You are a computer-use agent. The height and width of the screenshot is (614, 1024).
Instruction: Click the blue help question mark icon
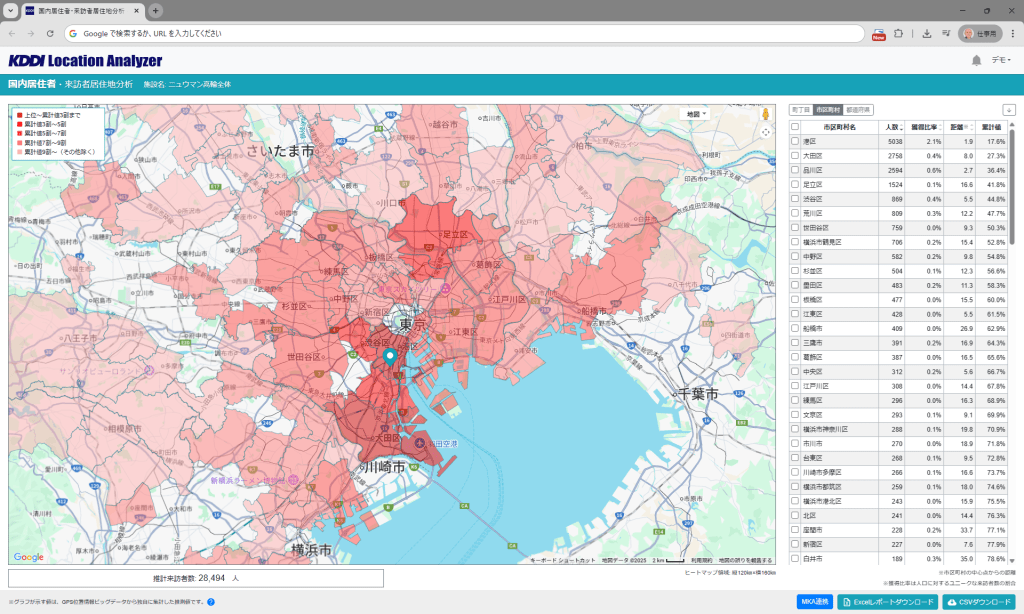click(x=211, y=602)
